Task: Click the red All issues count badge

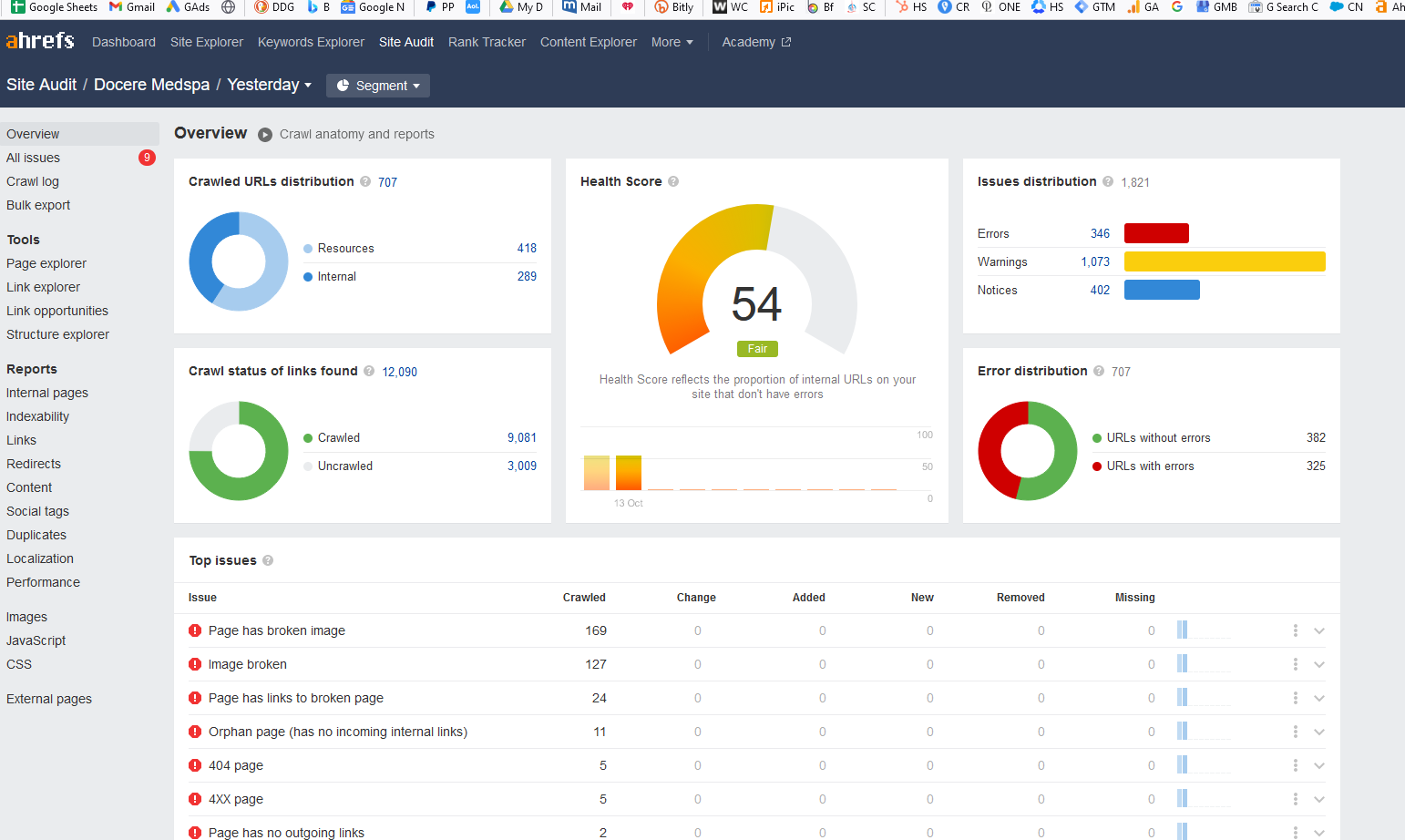Action: pyautogui.click(x=147, y=158)
